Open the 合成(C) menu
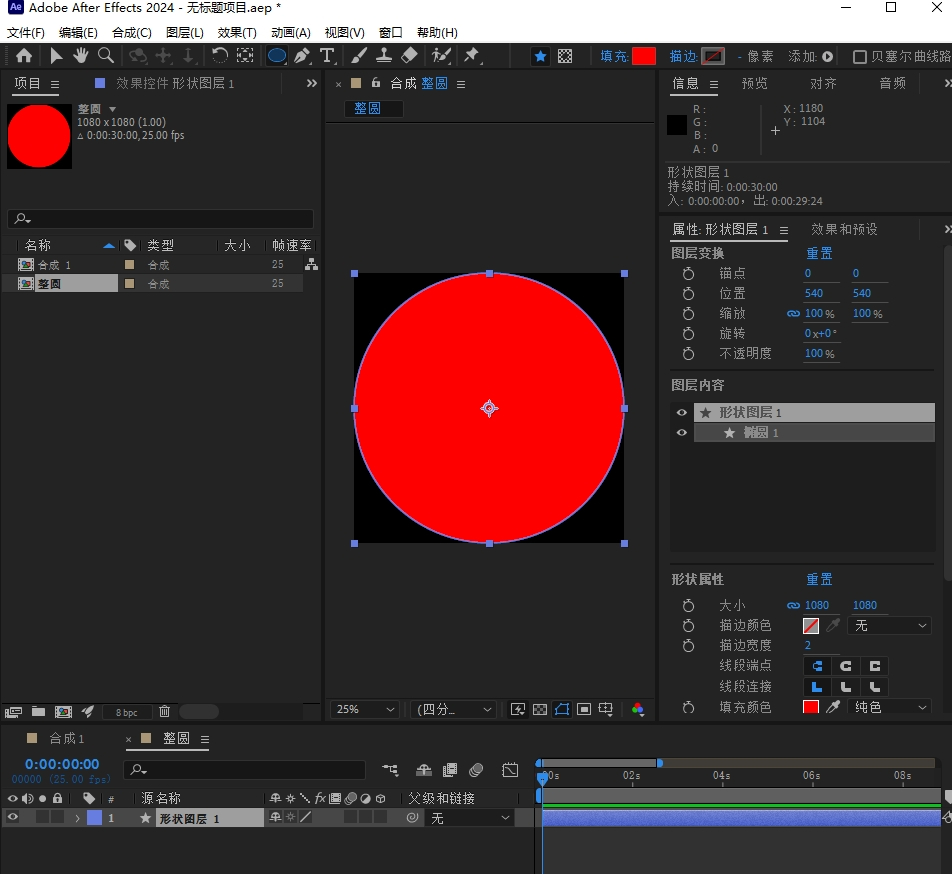The width and height of the screenshot is (952, 874). pos(132,33)
